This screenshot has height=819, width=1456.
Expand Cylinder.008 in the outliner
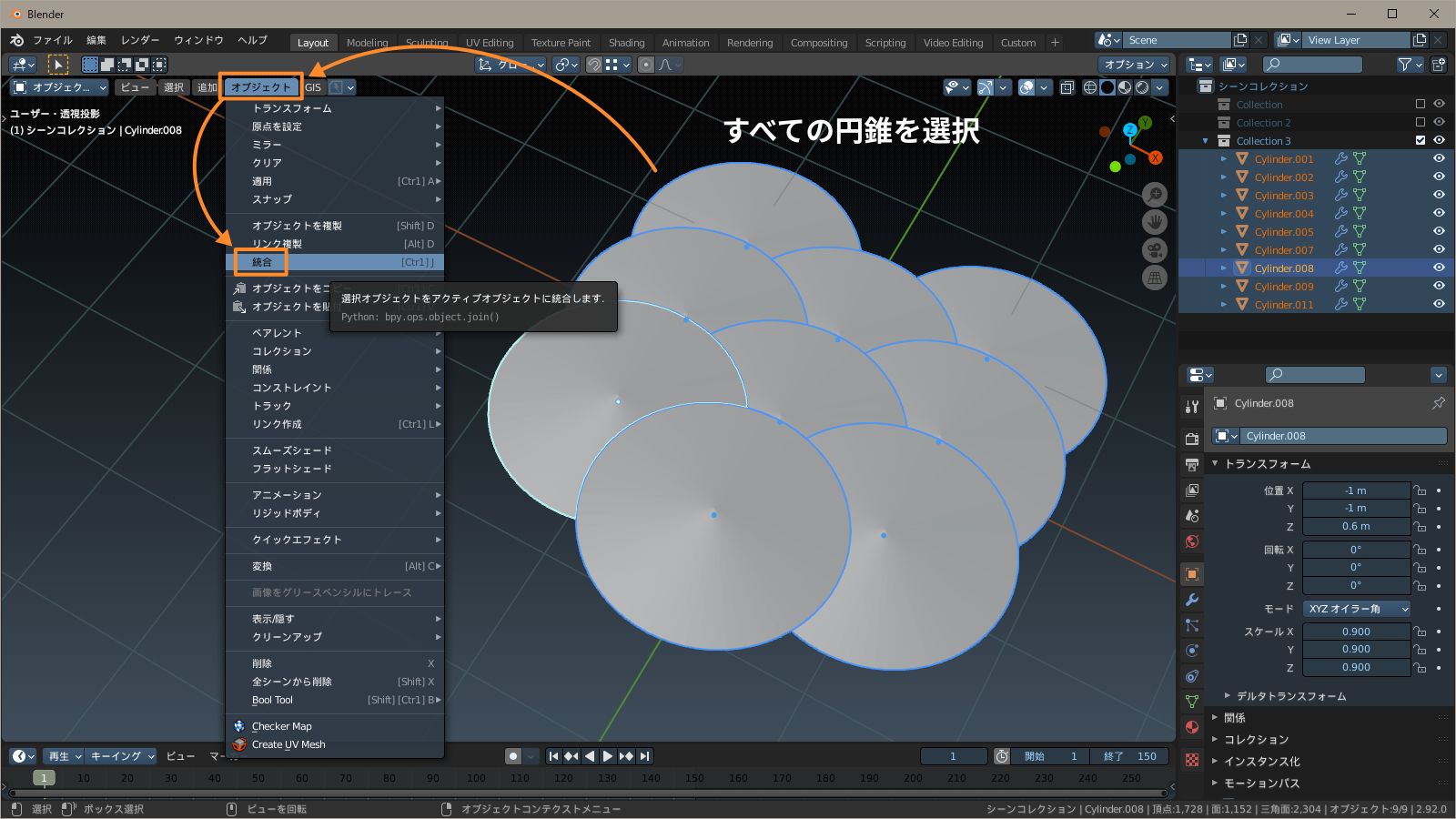[x=1224, y=268]
